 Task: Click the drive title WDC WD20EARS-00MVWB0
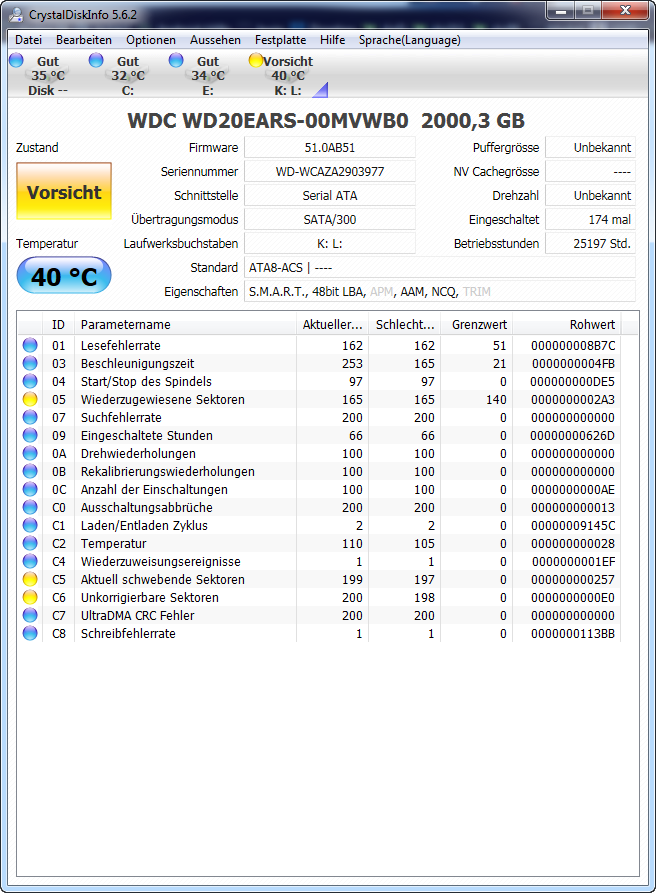tap(268, 121)
